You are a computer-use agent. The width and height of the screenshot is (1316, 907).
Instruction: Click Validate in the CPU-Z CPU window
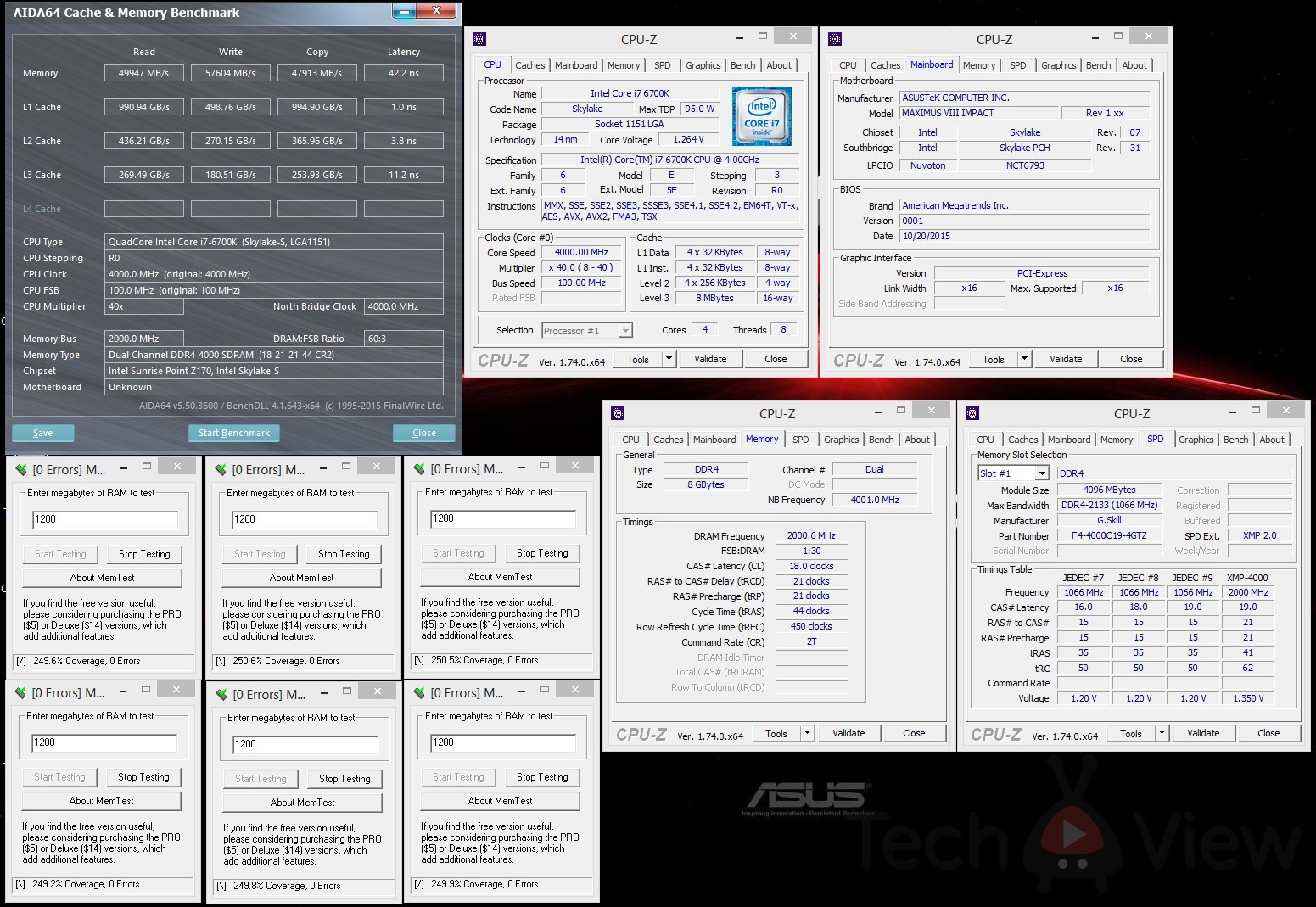710,359
